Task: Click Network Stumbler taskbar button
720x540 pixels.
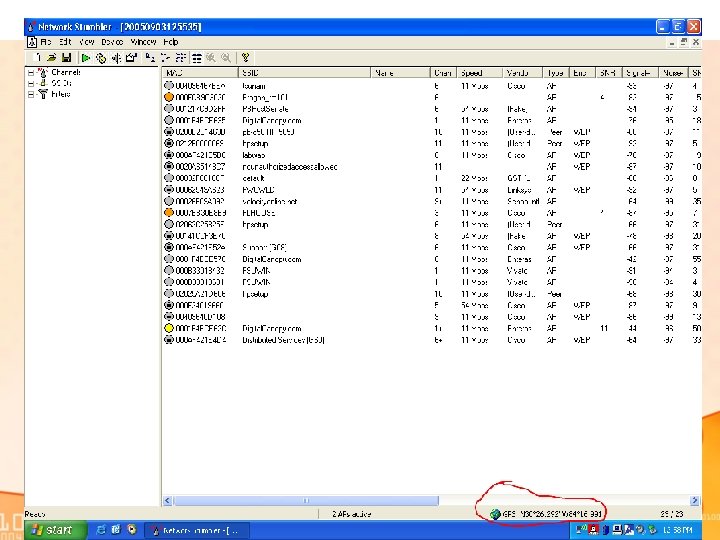Action: (197, 530)
